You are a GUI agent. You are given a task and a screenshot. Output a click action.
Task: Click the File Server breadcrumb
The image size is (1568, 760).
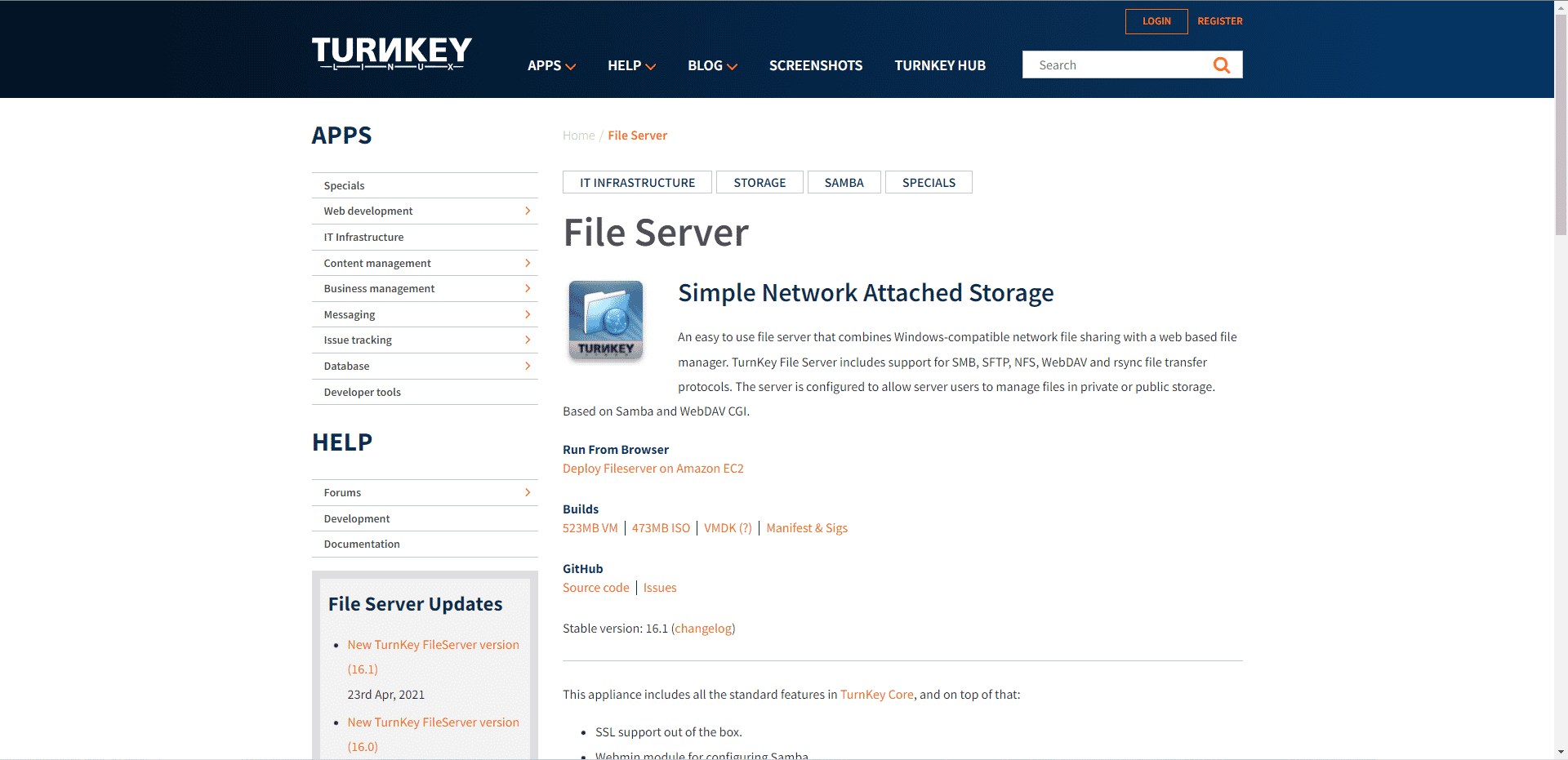click(x=637, y=136)
